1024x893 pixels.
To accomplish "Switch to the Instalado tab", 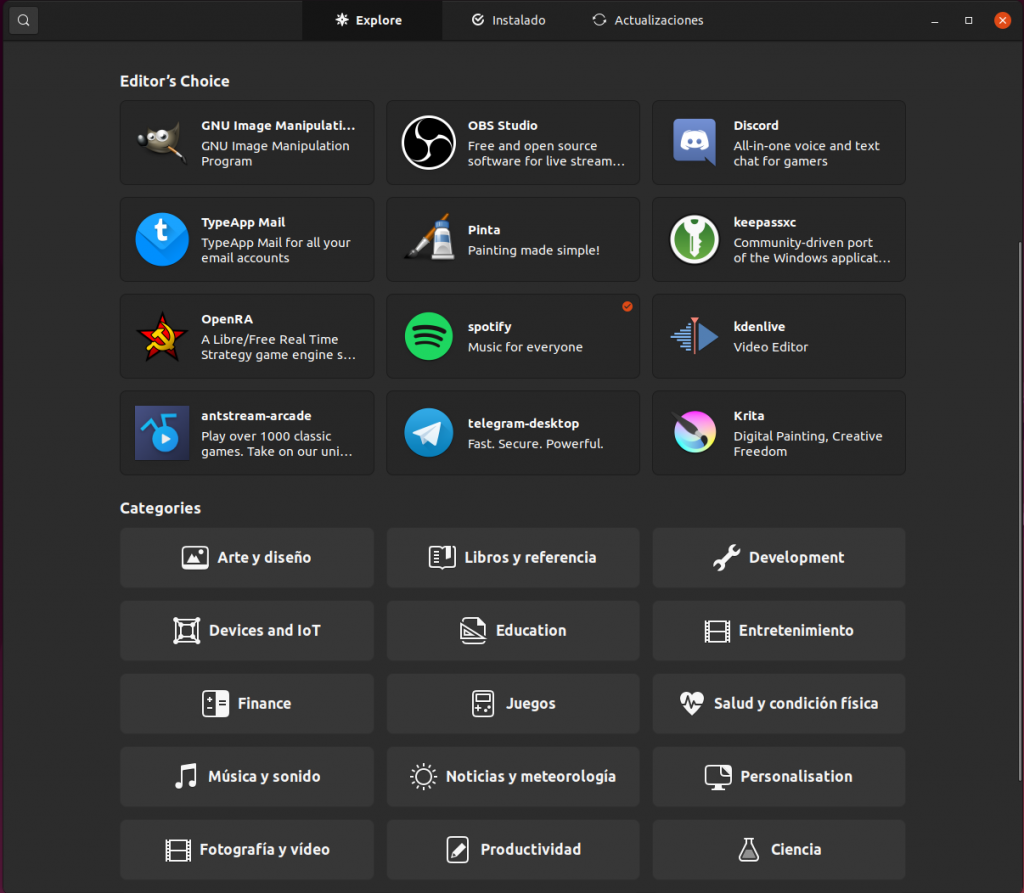I will [x=508, y=20].
